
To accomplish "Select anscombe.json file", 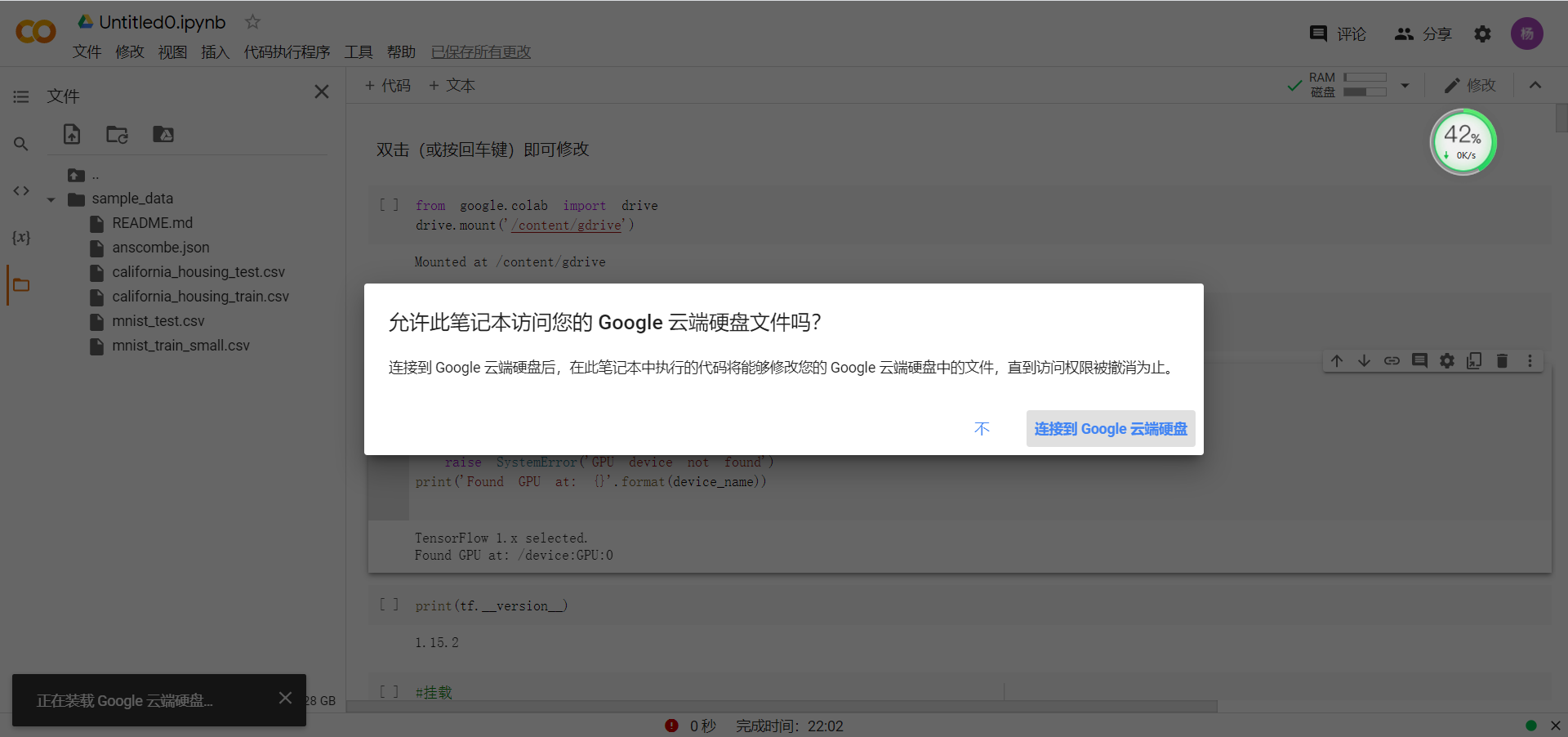I will 161,248.
